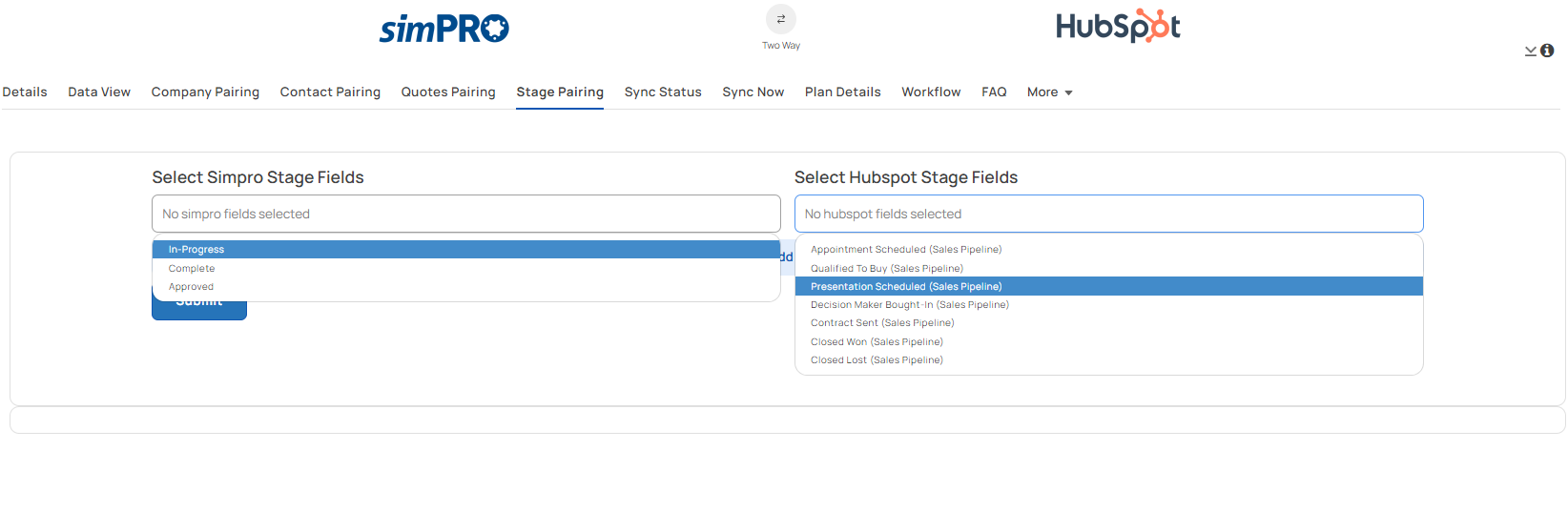Screen dimensions: 1568x512
Task: Open the Hubspot stage fields selector
Action: click(x=1108, y=214)
